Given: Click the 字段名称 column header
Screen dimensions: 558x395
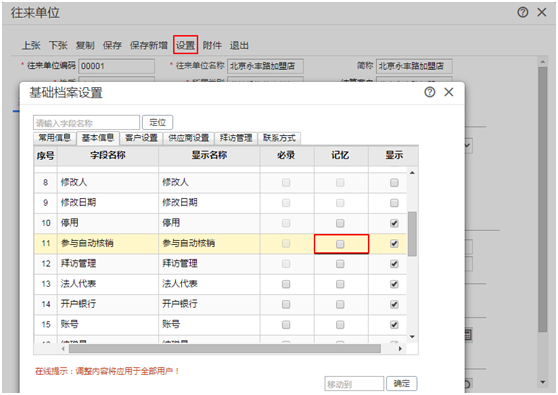Looking at the screenshot, I should point(108,156).
